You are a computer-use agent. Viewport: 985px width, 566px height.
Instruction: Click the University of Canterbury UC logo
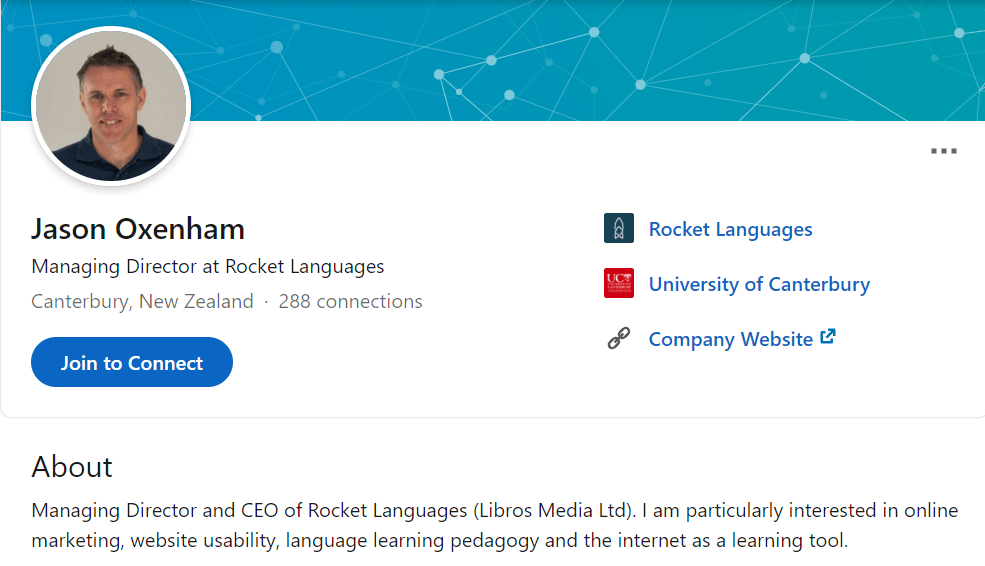pyautogui.click(x=619, y=283)
